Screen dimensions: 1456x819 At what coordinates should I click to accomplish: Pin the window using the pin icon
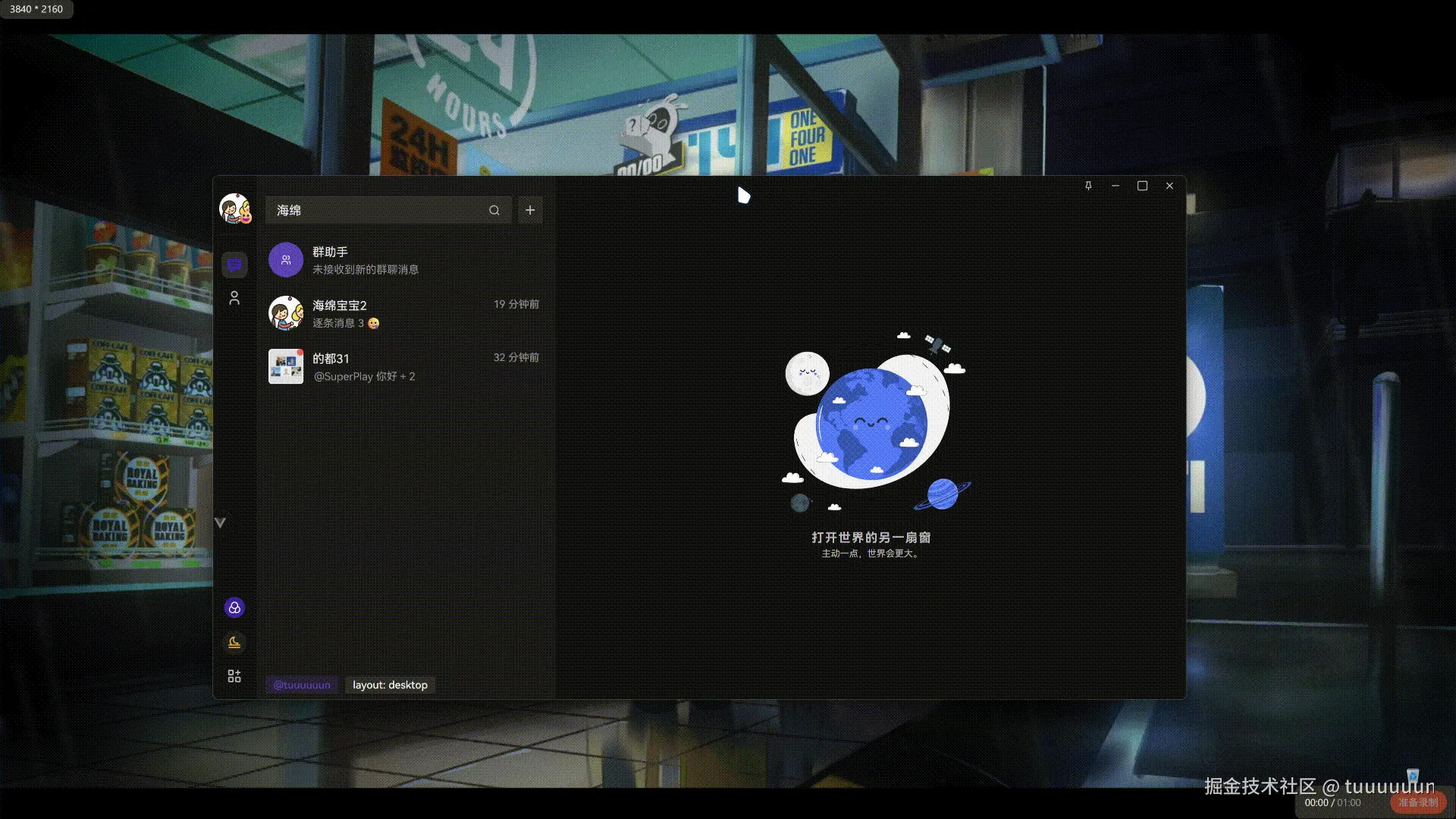[x=1088, y=186]
